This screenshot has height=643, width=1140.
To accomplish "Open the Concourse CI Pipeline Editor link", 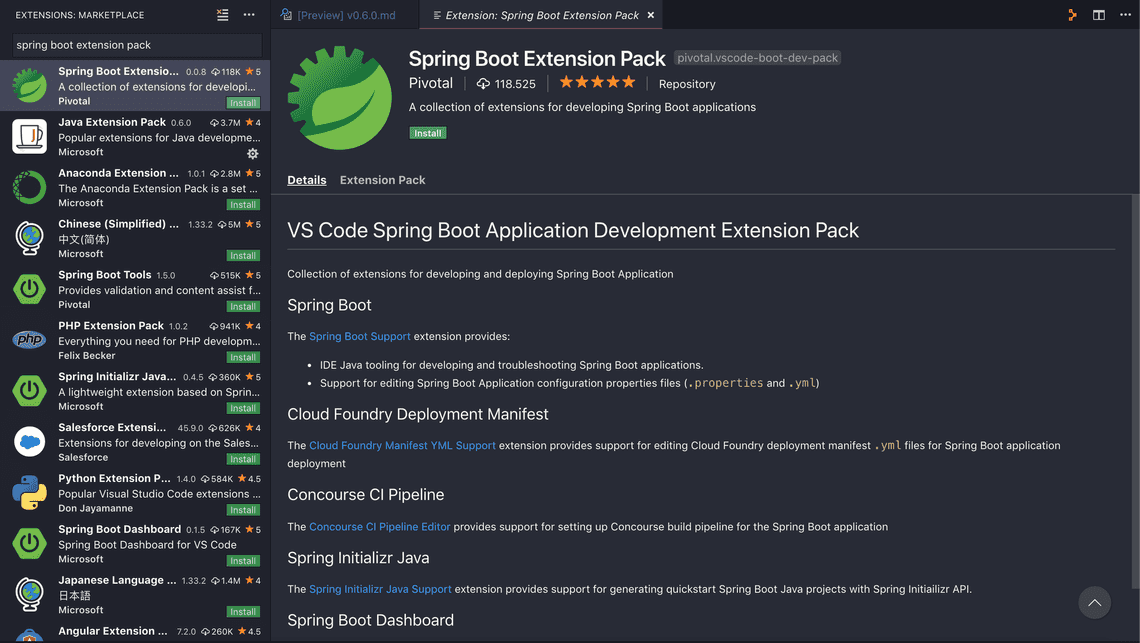I will coord(379,526).
